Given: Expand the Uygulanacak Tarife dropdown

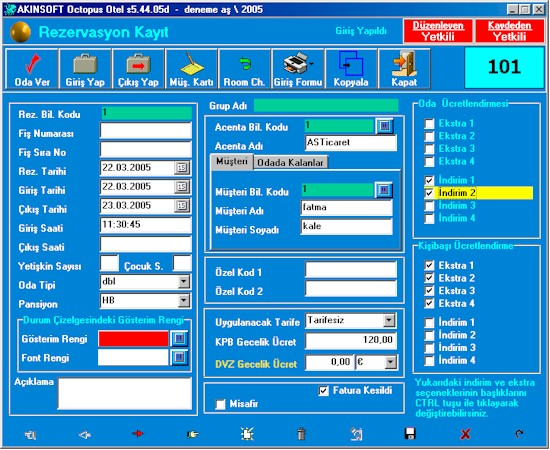Looking at the screenshot, I should 389,320.
